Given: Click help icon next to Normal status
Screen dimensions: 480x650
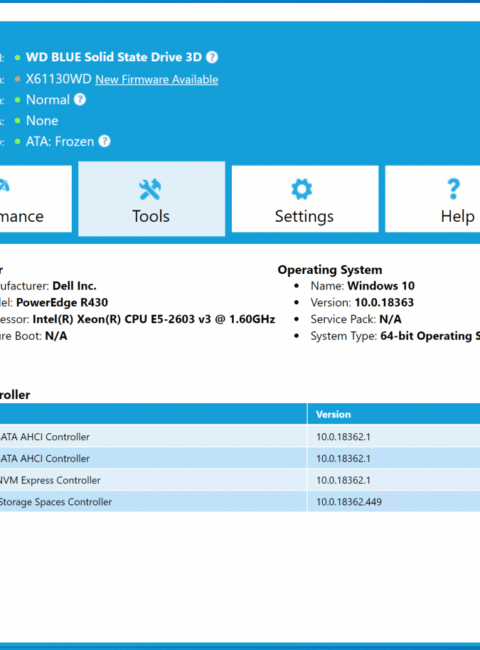Looking at the screenshot, I should coord(80,99).
